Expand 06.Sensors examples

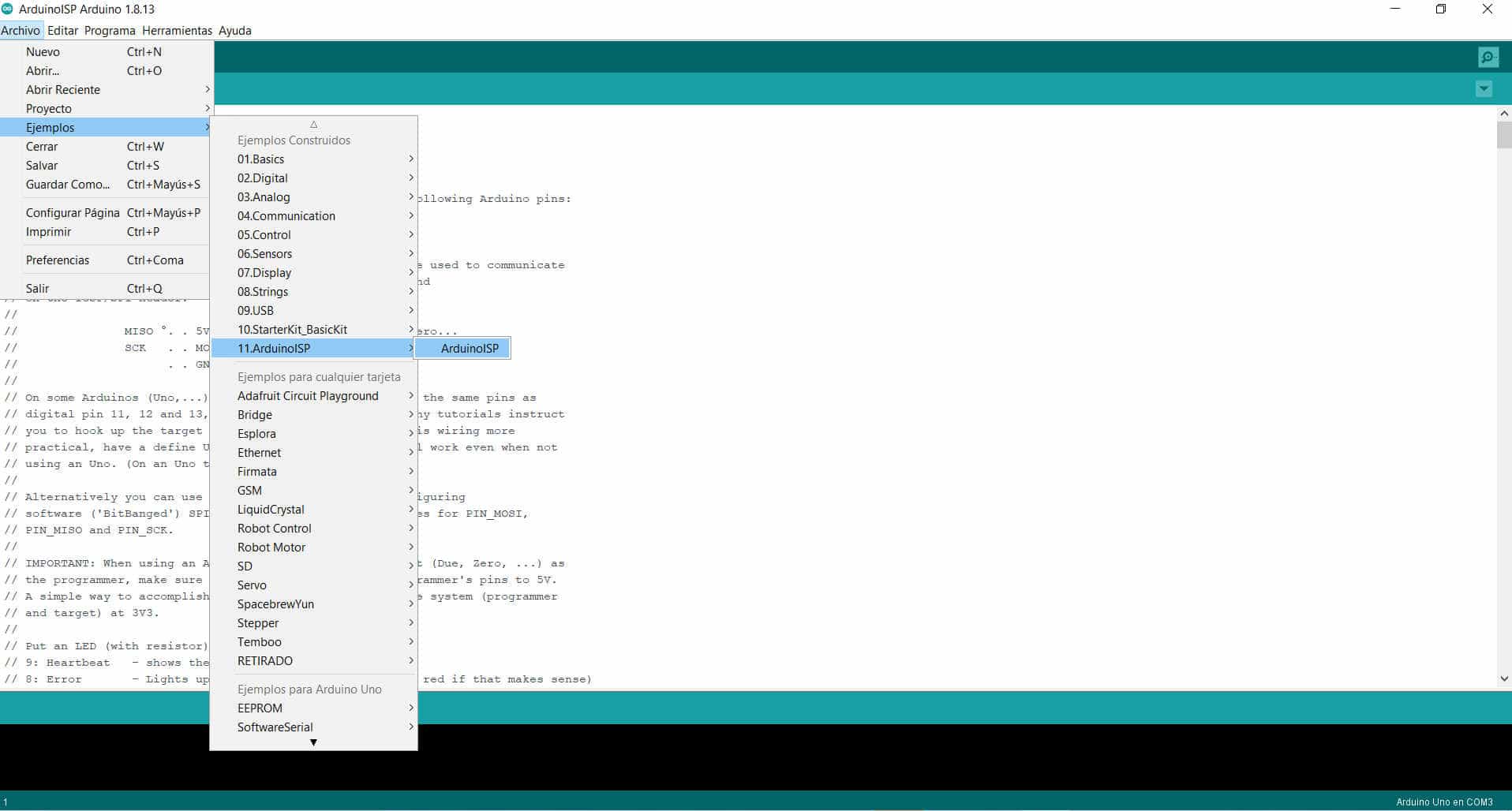(x=313, y=254)
